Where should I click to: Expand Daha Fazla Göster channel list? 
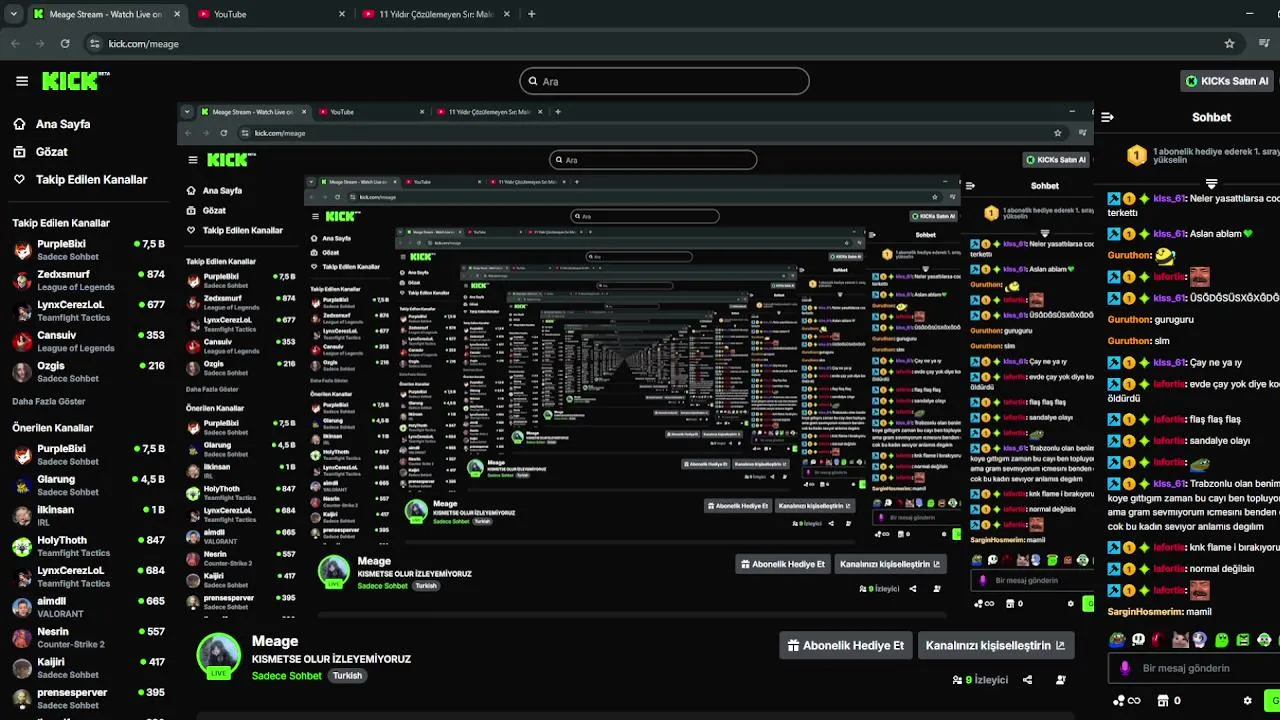(49, 401)
